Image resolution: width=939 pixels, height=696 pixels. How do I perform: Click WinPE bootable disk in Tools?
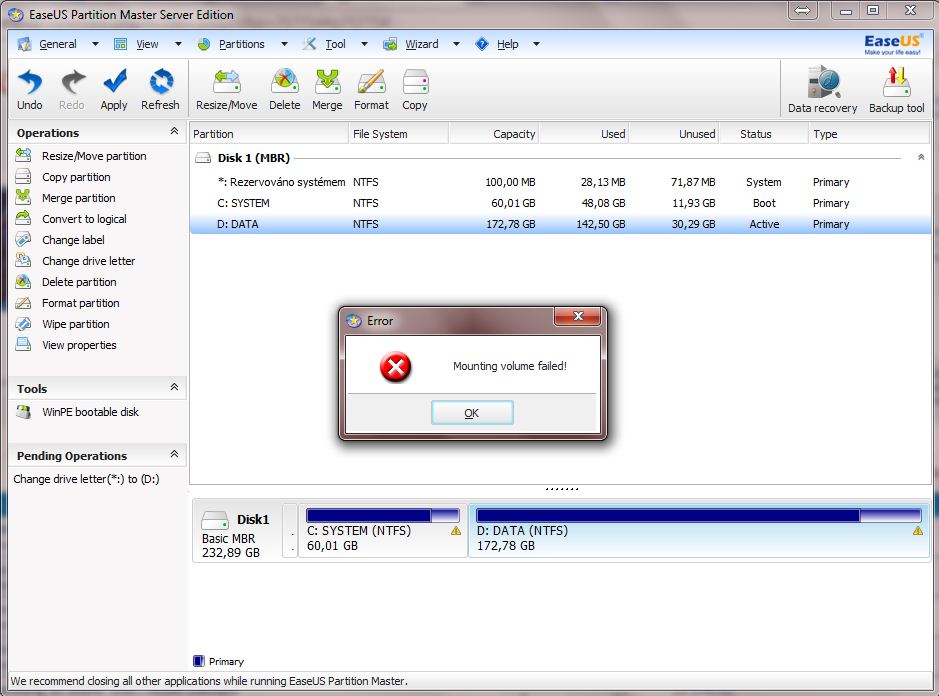pyautogui.click(x=90, y=412)
